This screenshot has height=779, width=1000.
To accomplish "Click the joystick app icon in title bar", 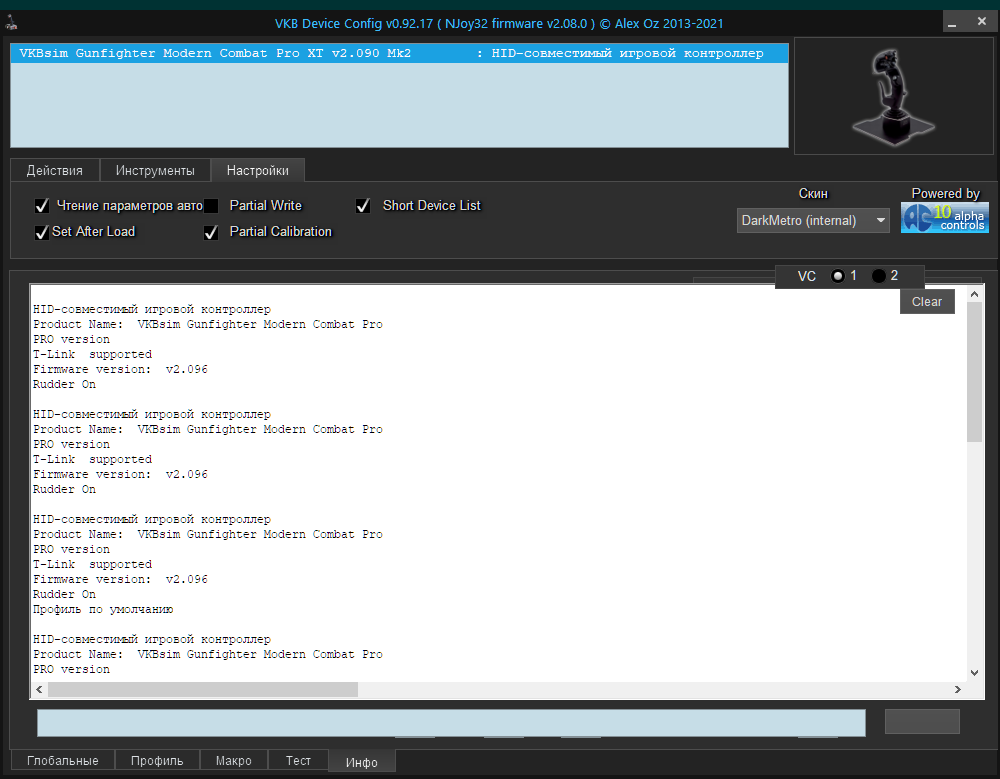I will click(11, 23).
